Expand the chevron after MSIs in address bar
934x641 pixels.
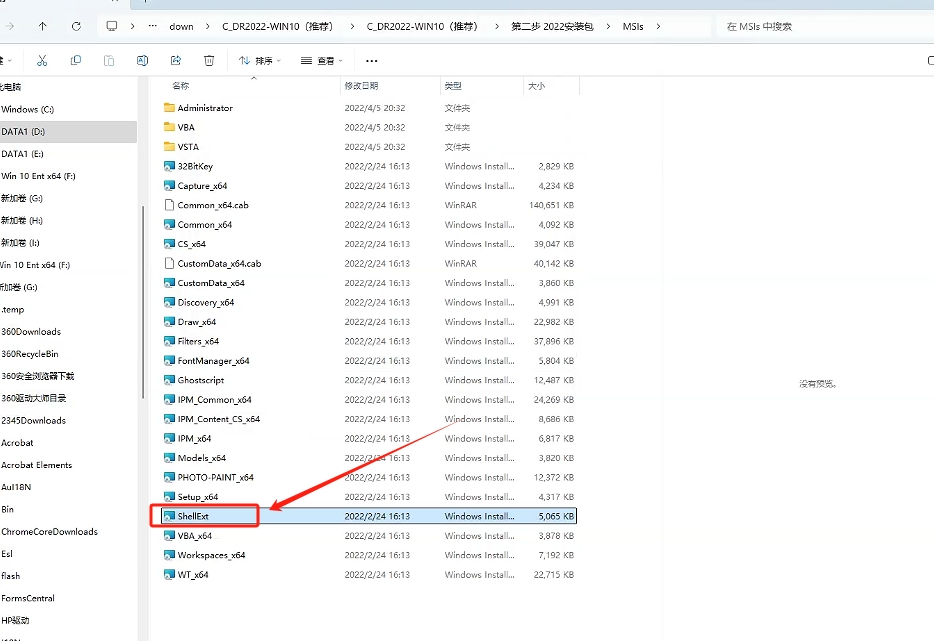658,26
